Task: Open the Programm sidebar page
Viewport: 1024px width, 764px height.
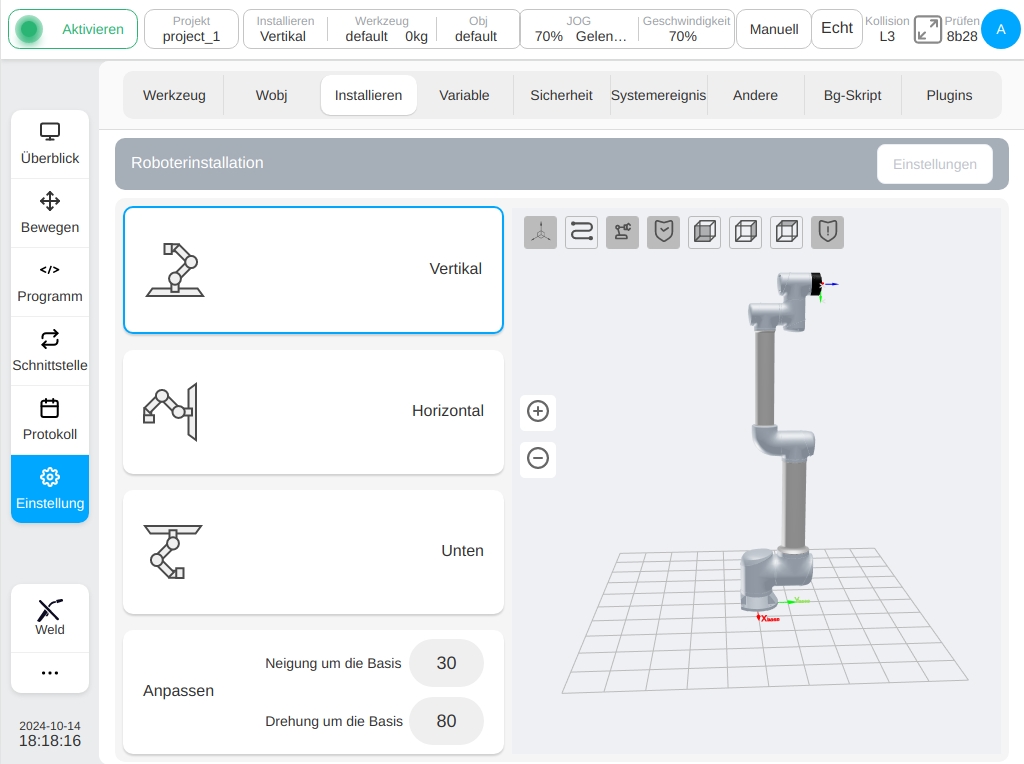Action: (x=50, y=282)
